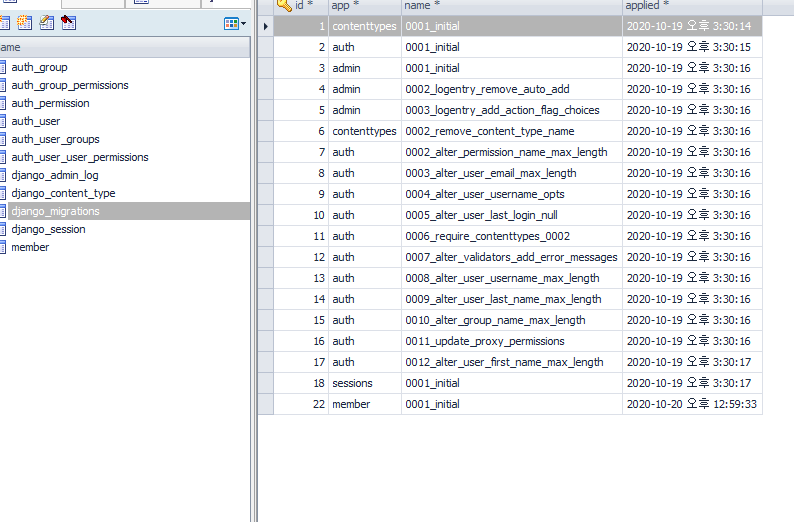Click the 0003_logentry_add_action_flag_choices cell
The height and width of the screenshot is (522, 794).
click(x=511, y=110)
